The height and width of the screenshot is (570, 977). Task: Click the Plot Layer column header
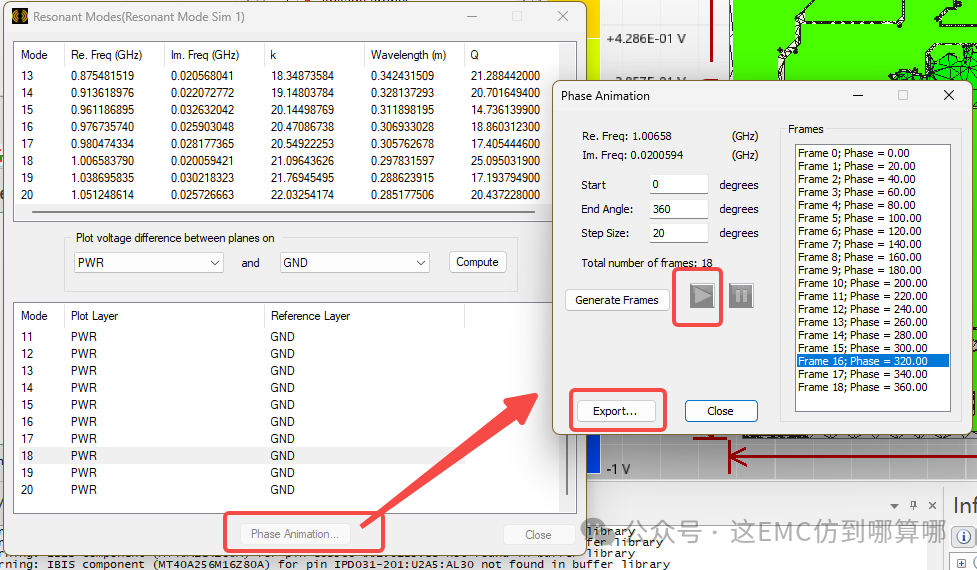click(164, 316)
